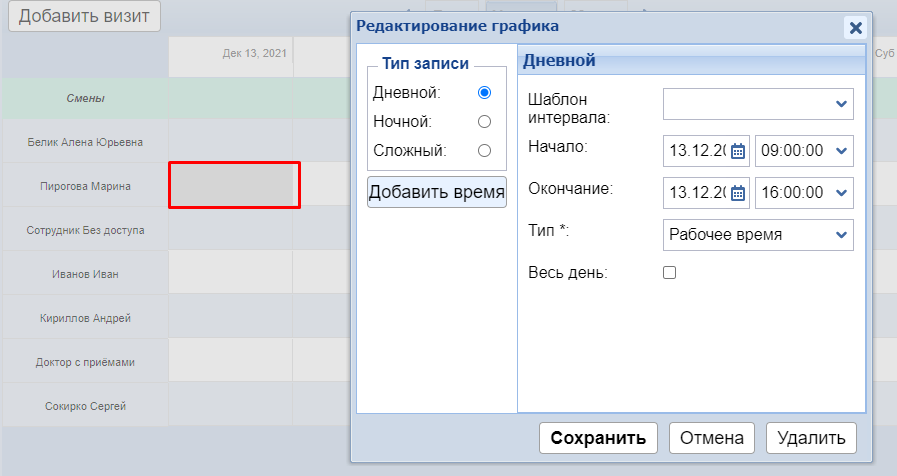This screenshot has height=476, width=897.
Task: Click the Удалить button
Action: click(811, 438)
